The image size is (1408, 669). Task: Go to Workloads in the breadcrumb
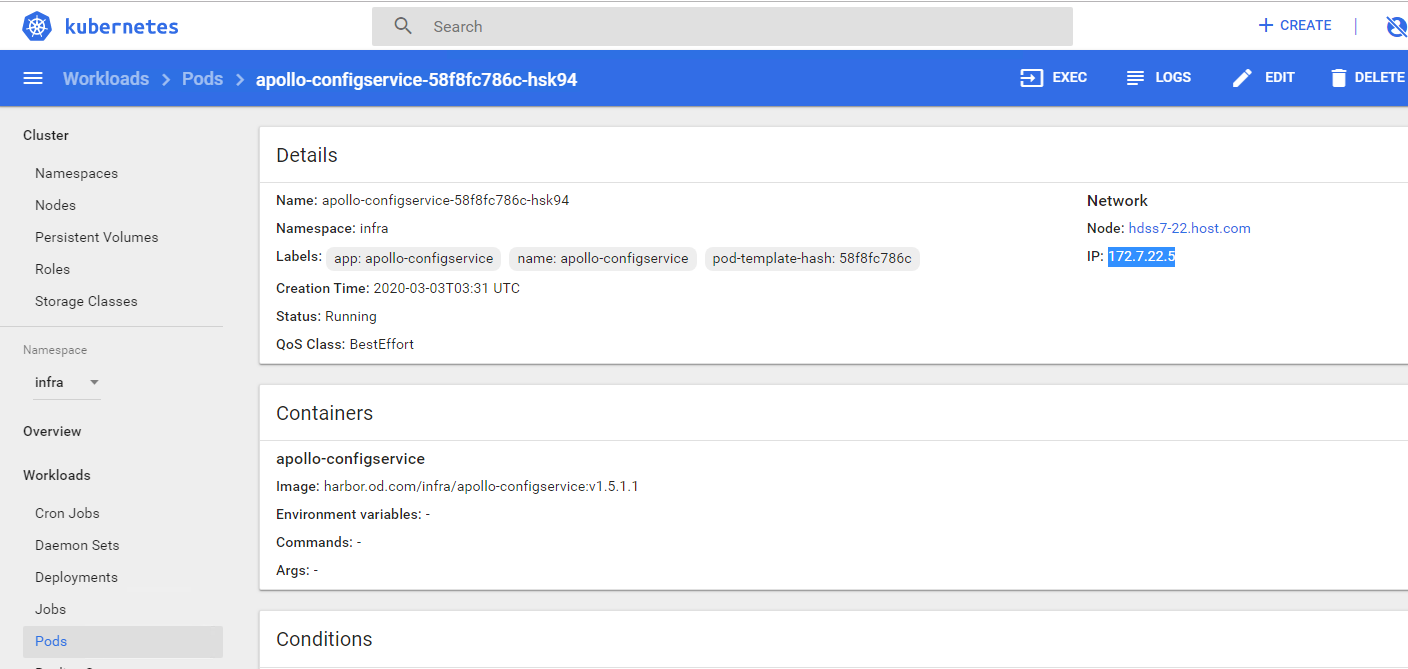(x=106, y=79)
